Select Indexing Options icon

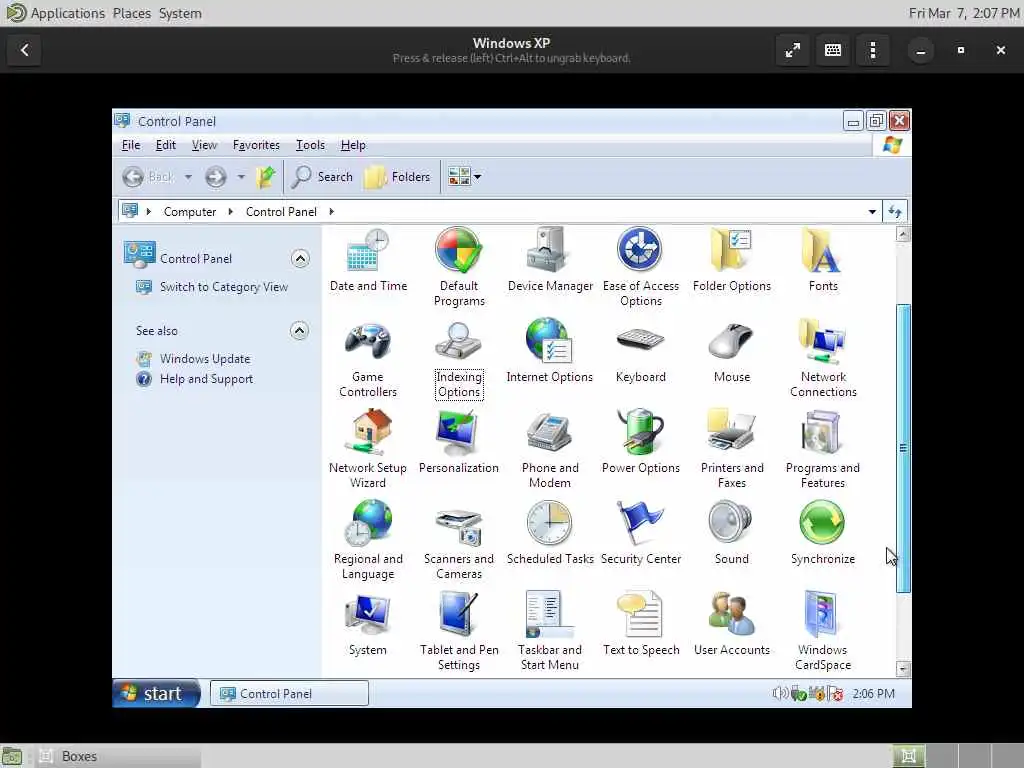coord(459,359)
